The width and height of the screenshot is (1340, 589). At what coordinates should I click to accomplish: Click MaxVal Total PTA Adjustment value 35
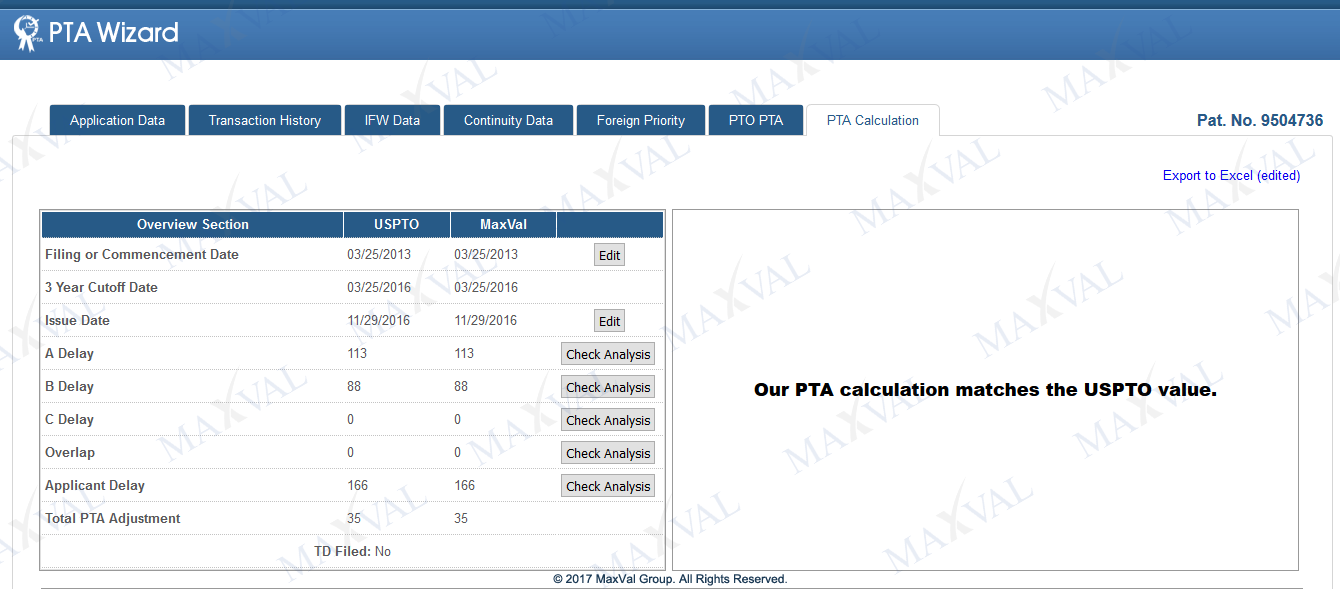point(461,518)
